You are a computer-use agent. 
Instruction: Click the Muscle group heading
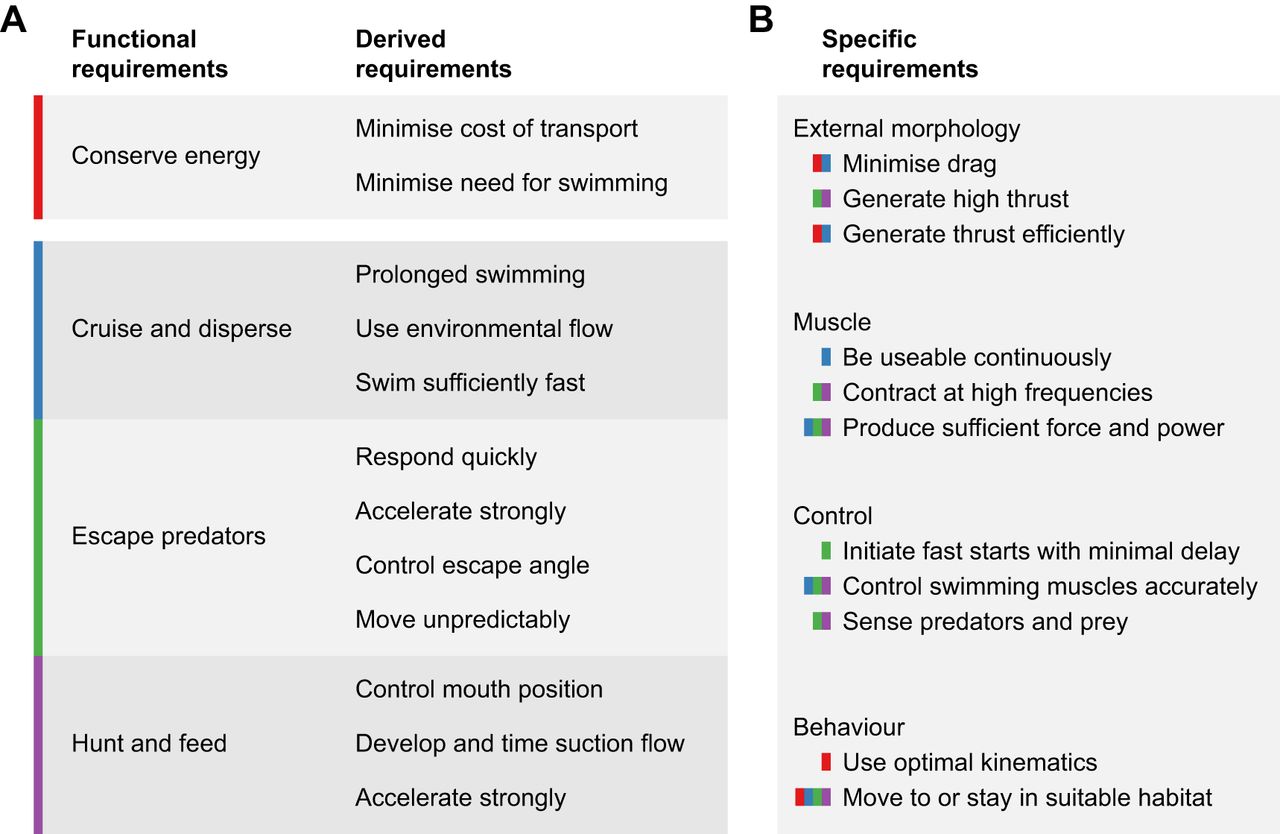832,322
